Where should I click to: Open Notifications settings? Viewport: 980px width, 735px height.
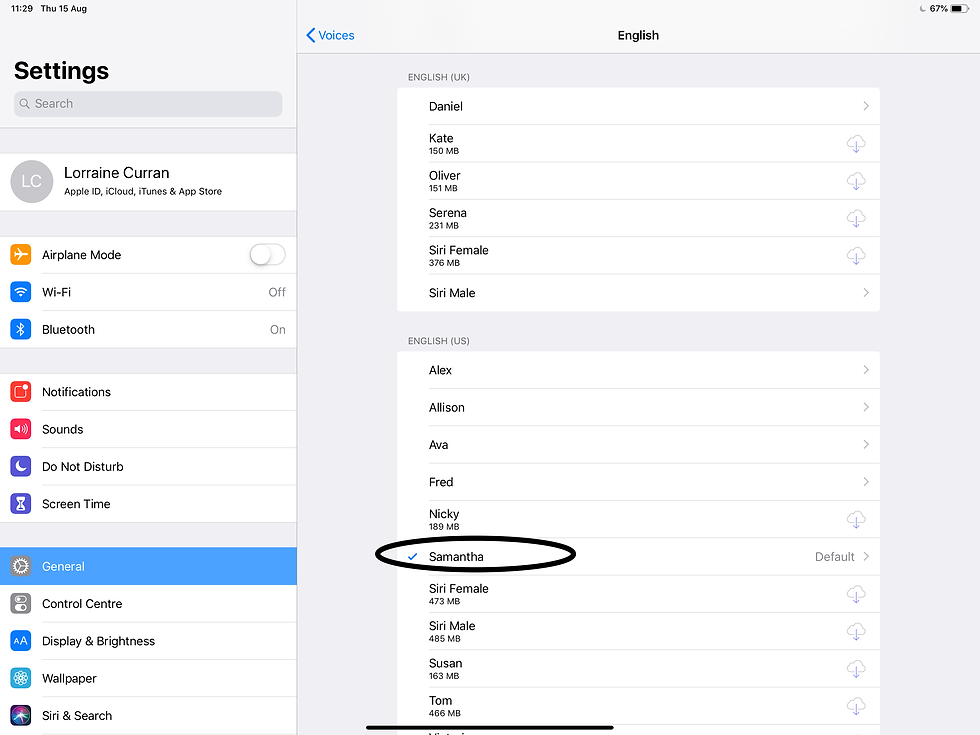148,392
